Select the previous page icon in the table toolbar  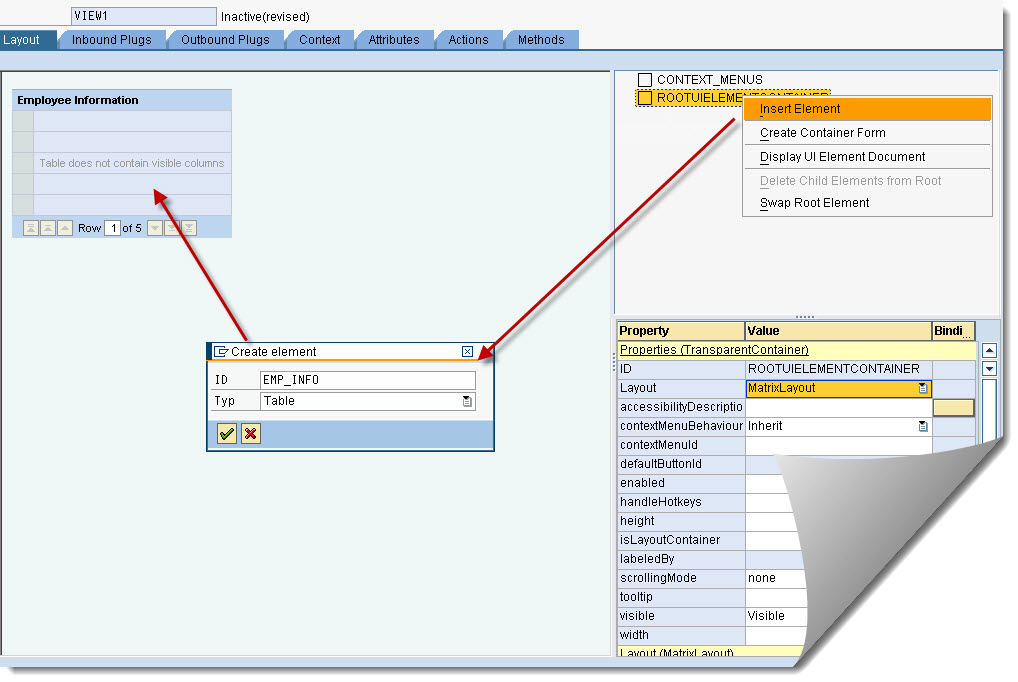pos(48,228)
